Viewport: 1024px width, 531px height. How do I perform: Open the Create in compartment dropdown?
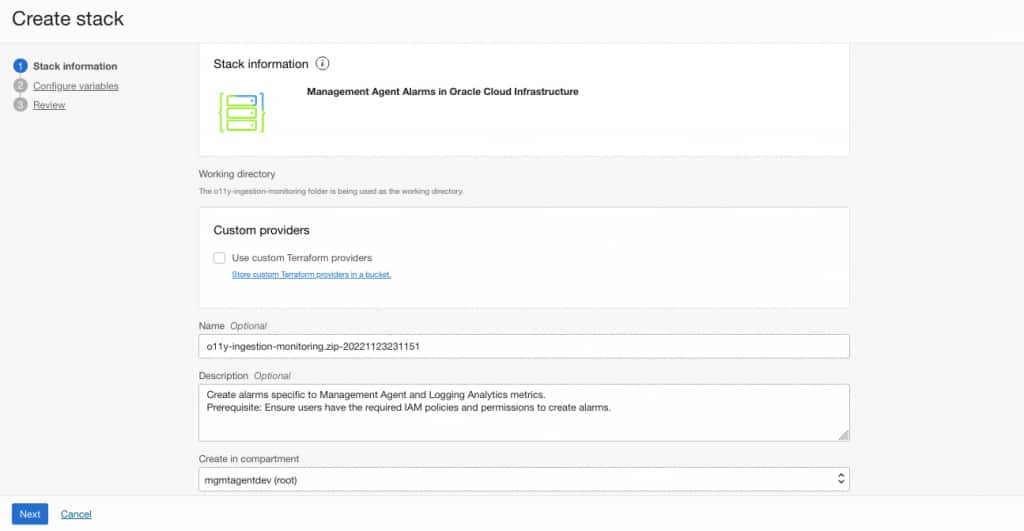[x=524, y=479]
